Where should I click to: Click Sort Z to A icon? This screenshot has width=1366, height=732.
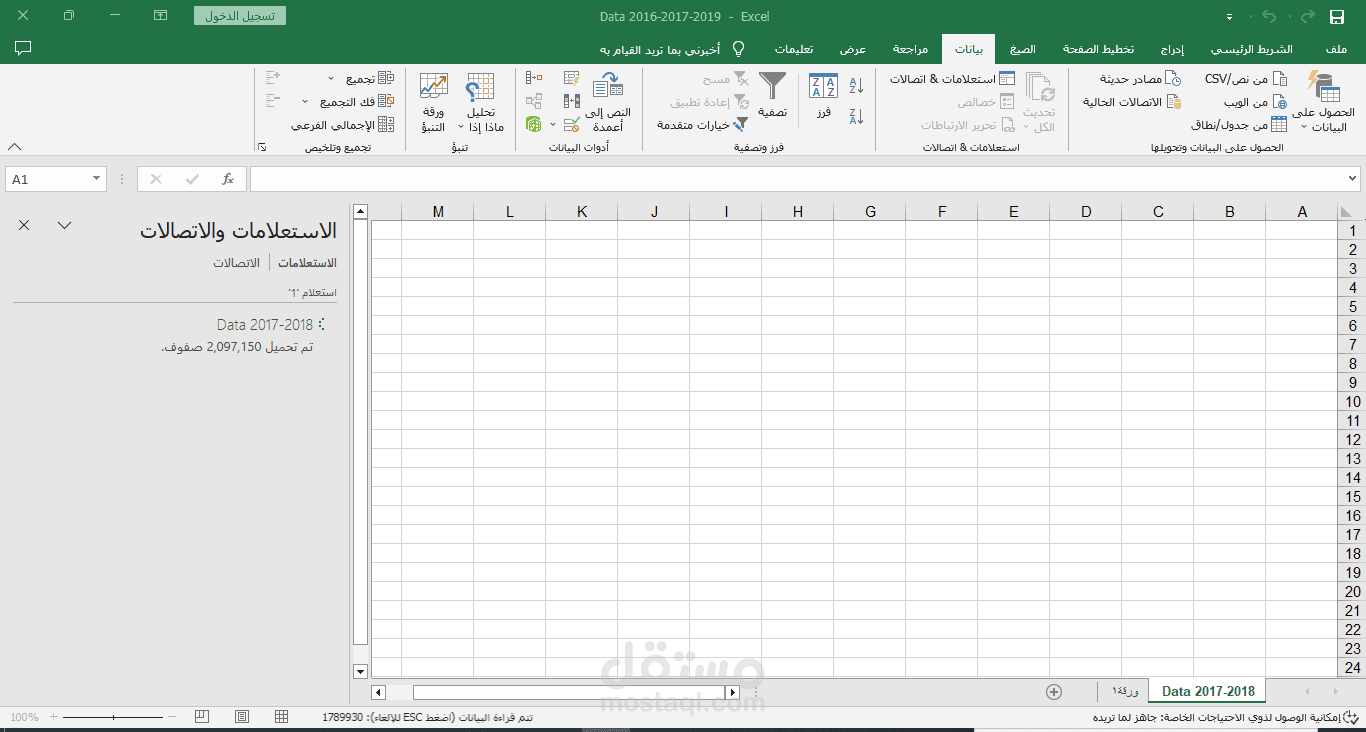(x=856, y=116)
